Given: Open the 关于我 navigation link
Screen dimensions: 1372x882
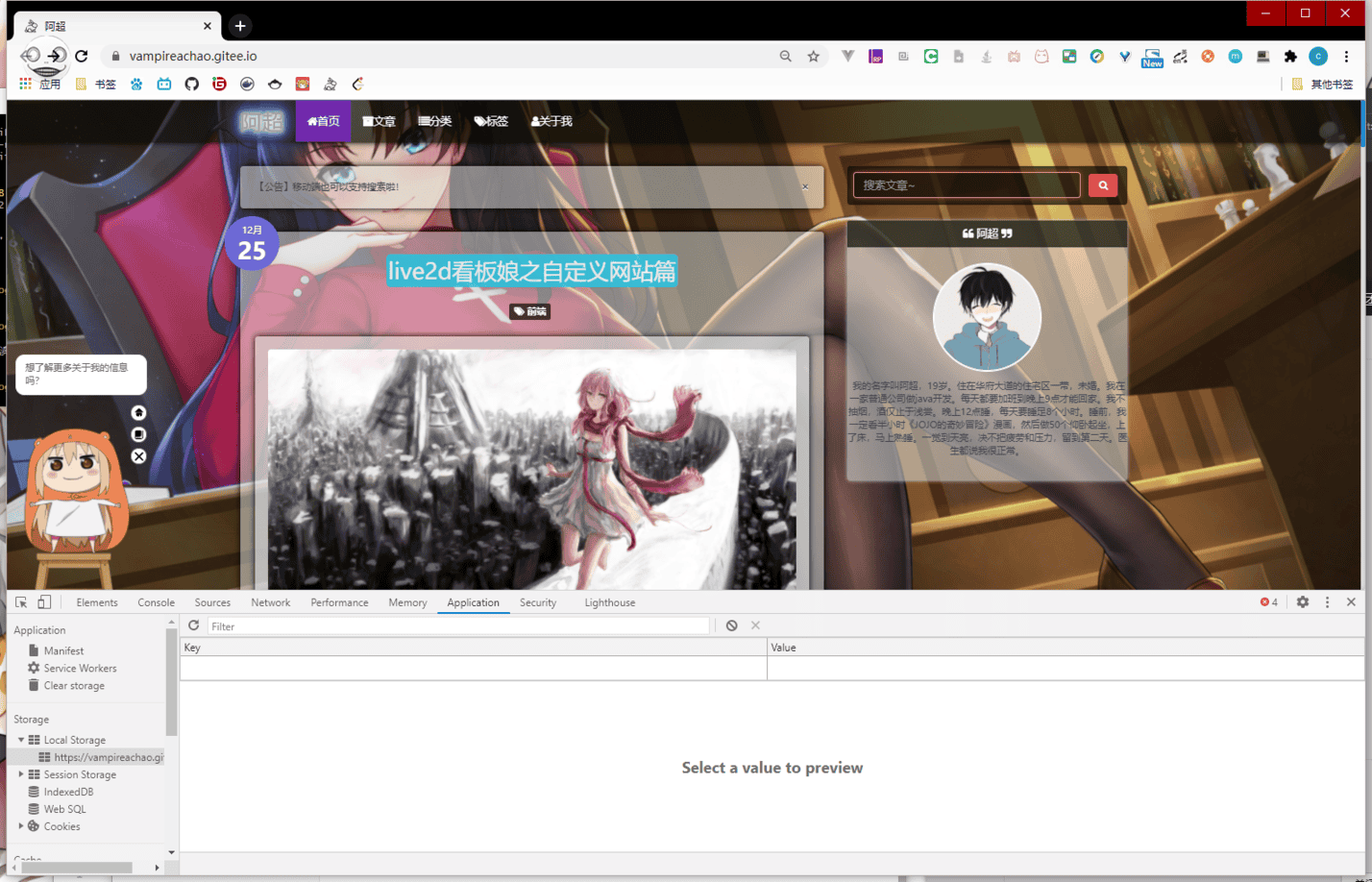Looking at the screenshot, I should [551, 122].
